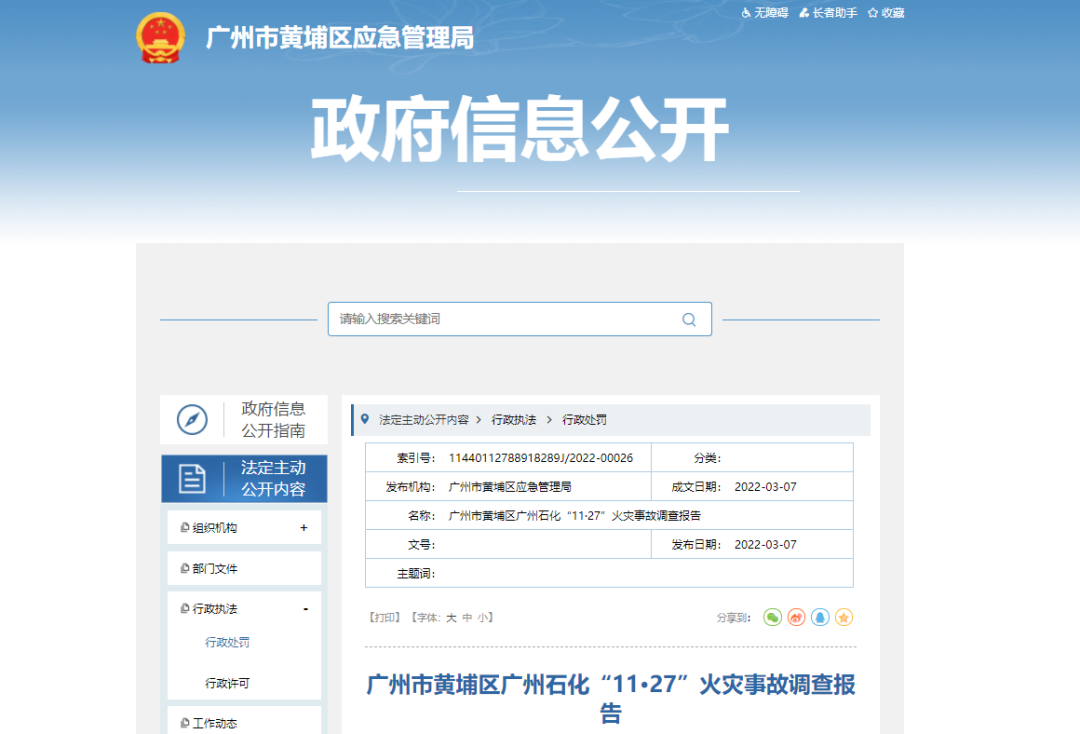Share to WeChat via green icon

[772, 618]
